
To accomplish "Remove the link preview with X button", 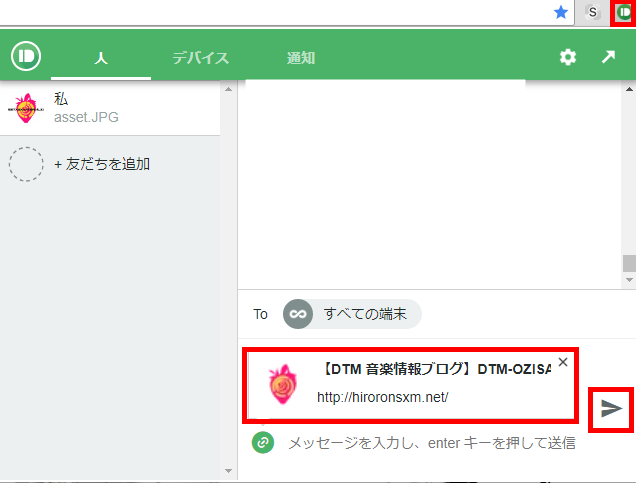I will 562,362.
